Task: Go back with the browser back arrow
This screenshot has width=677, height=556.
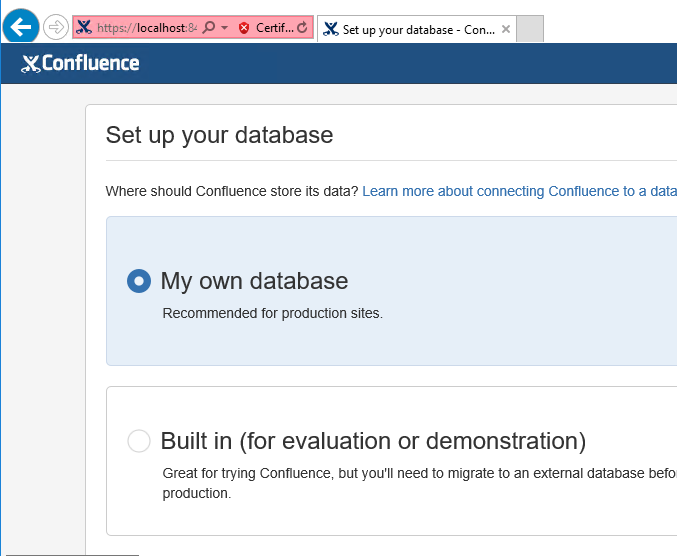Action: click(21, 27)
